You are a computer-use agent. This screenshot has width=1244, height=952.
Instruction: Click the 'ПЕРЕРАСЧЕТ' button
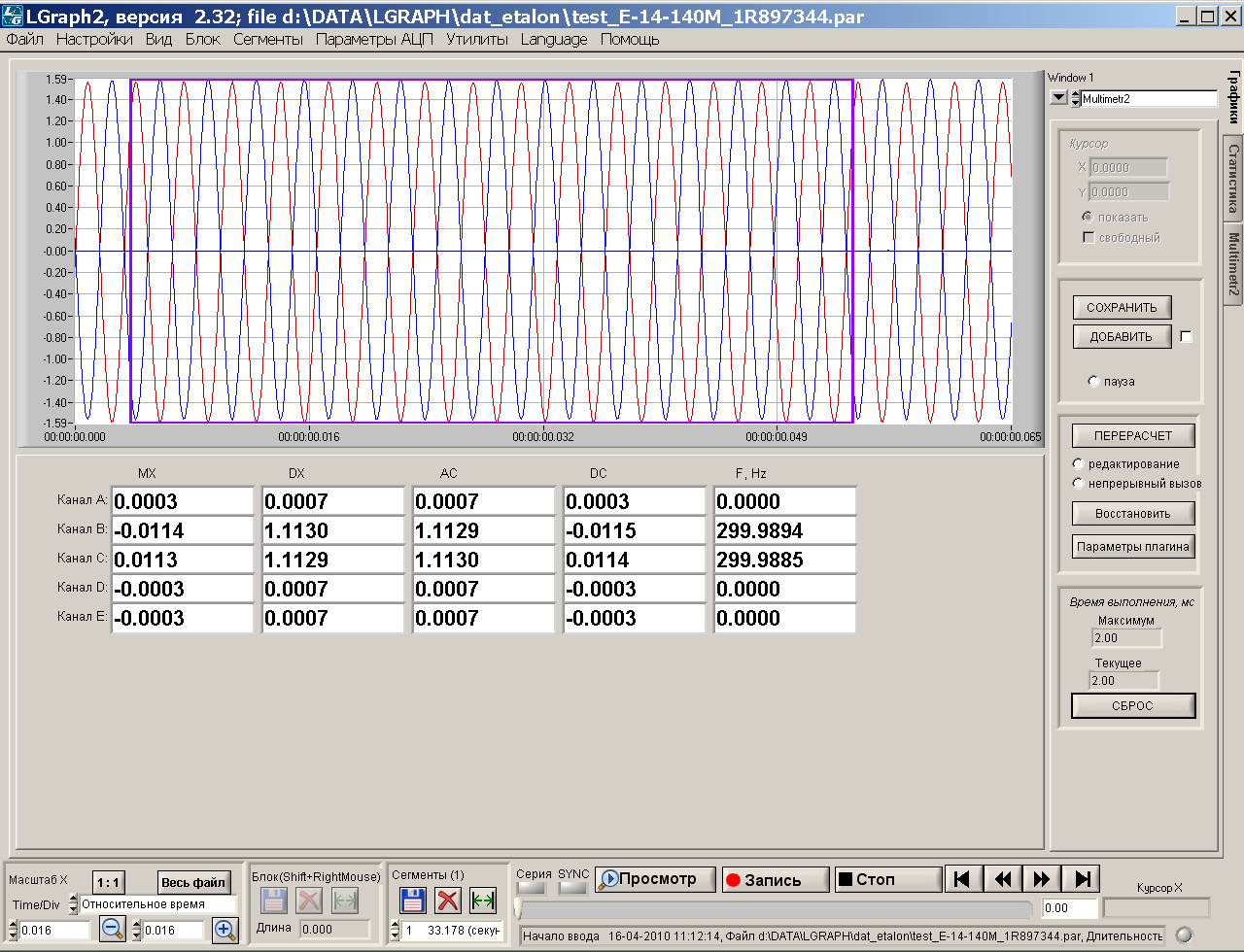(x=1132, y=435)
